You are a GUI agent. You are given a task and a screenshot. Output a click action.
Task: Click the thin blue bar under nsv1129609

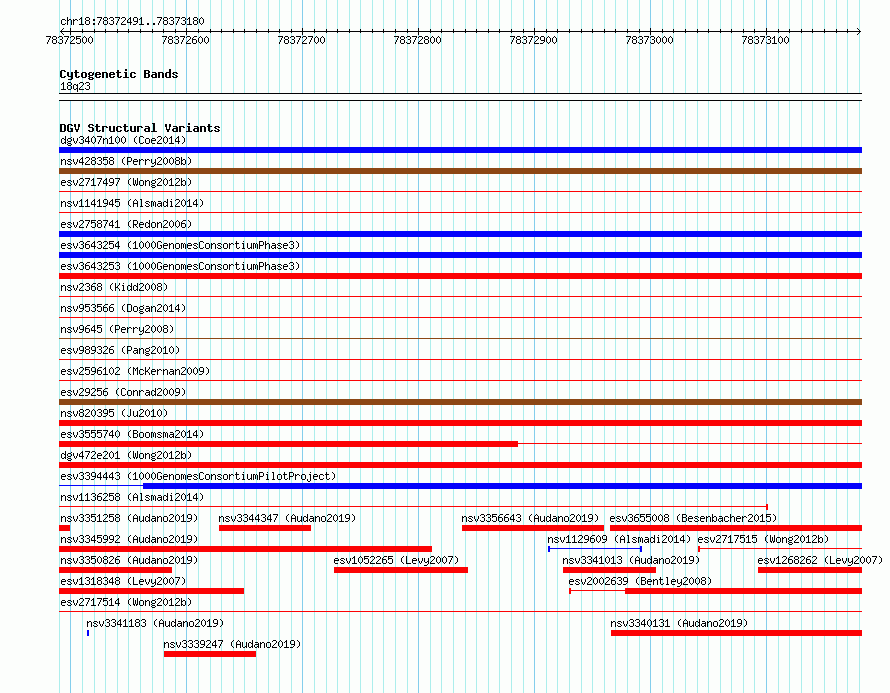pos(595,549)
